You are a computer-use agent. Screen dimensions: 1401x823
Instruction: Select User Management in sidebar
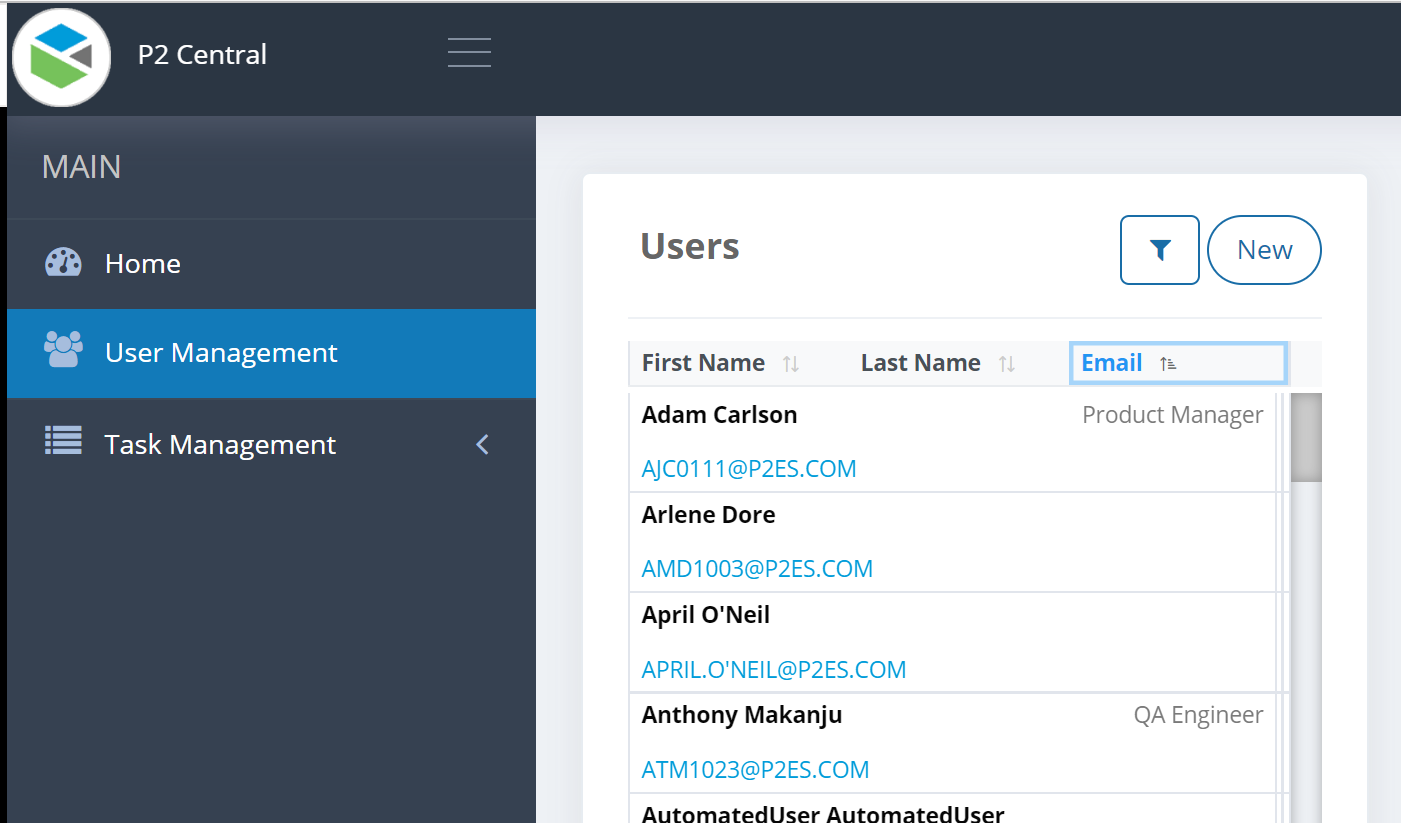[x=221, y=353]
